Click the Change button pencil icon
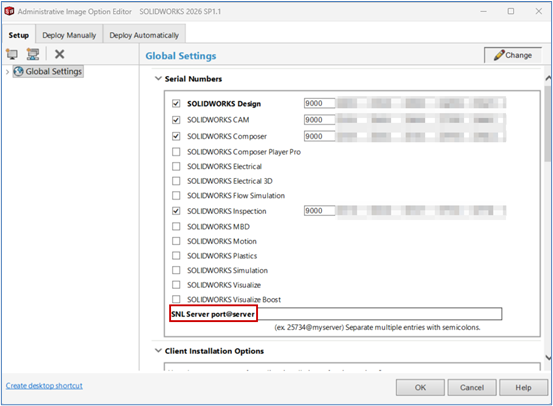Image resolution: width=553 pixels, height=406 pixels. tap(499, 55)
